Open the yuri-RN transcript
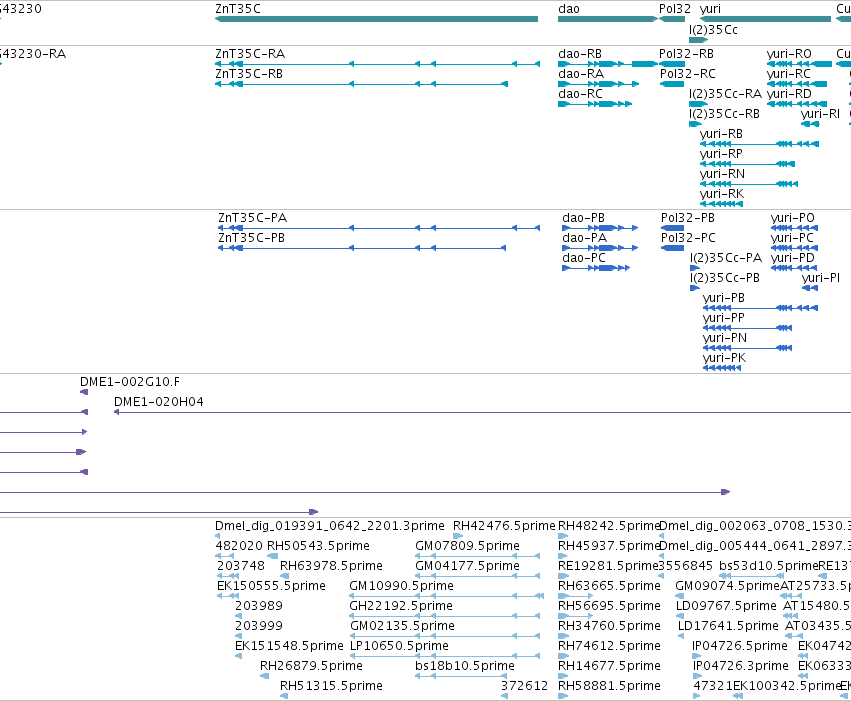The image size is (851, 701). click(x=749, y=184)
